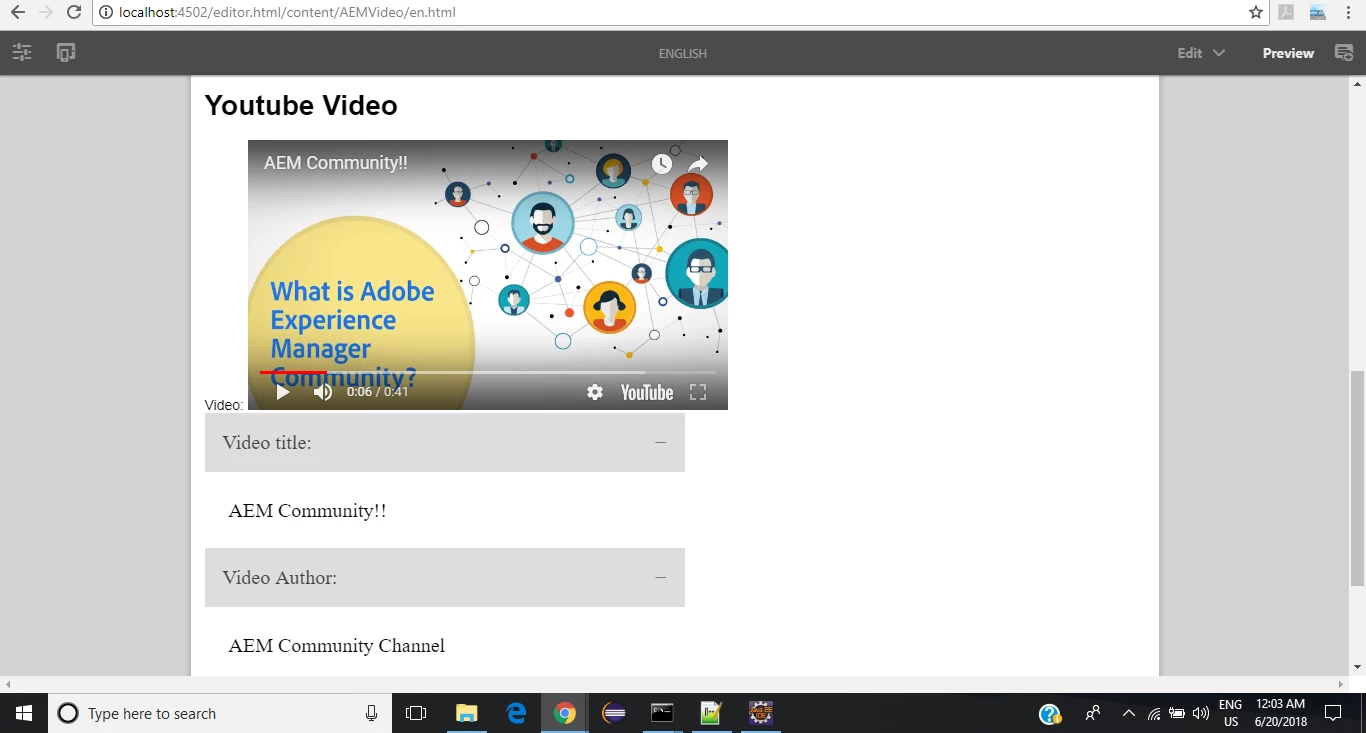Bookmark this page with the star icon

1256,13
